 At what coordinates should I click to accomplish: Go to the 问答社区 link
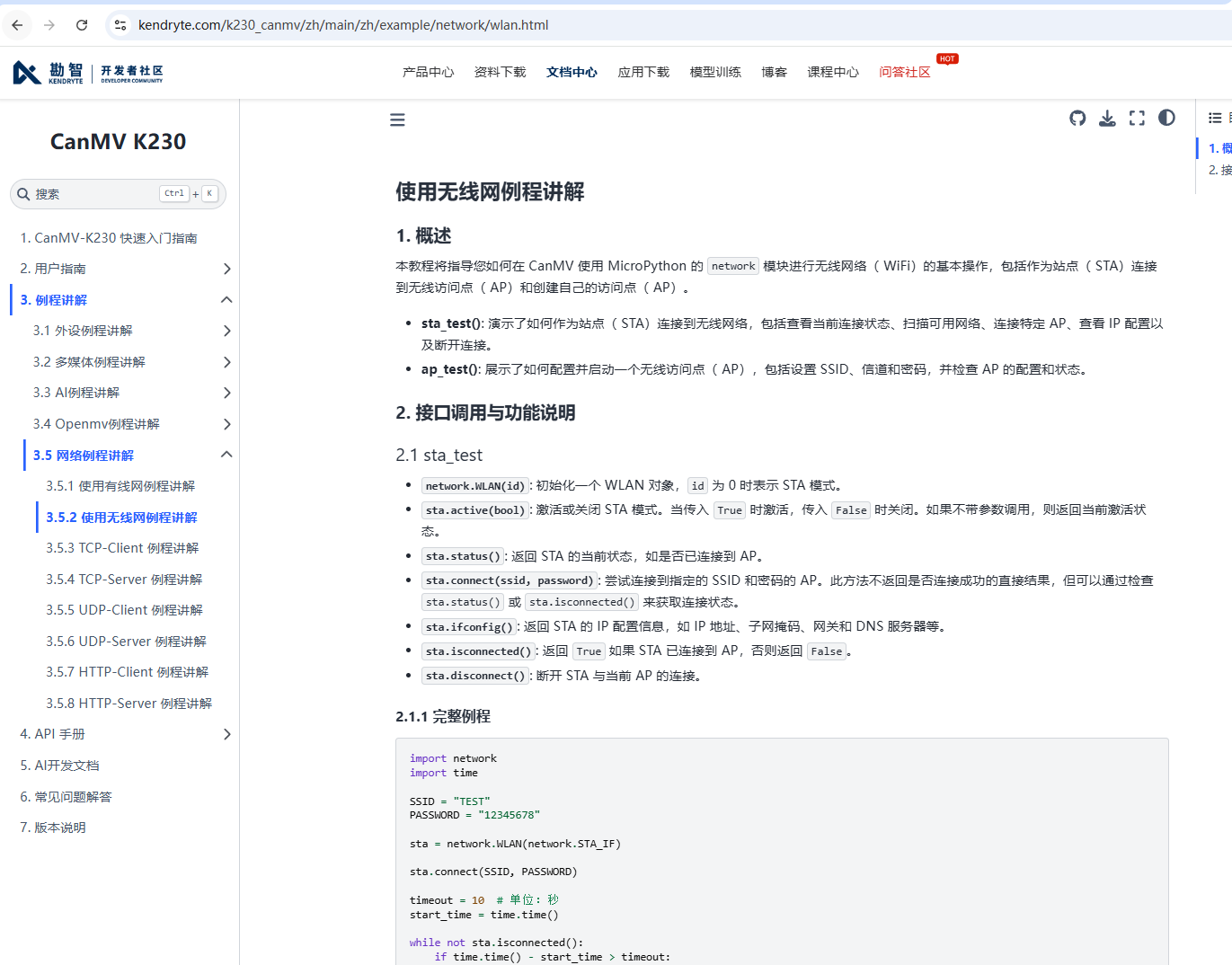(904, 73)
